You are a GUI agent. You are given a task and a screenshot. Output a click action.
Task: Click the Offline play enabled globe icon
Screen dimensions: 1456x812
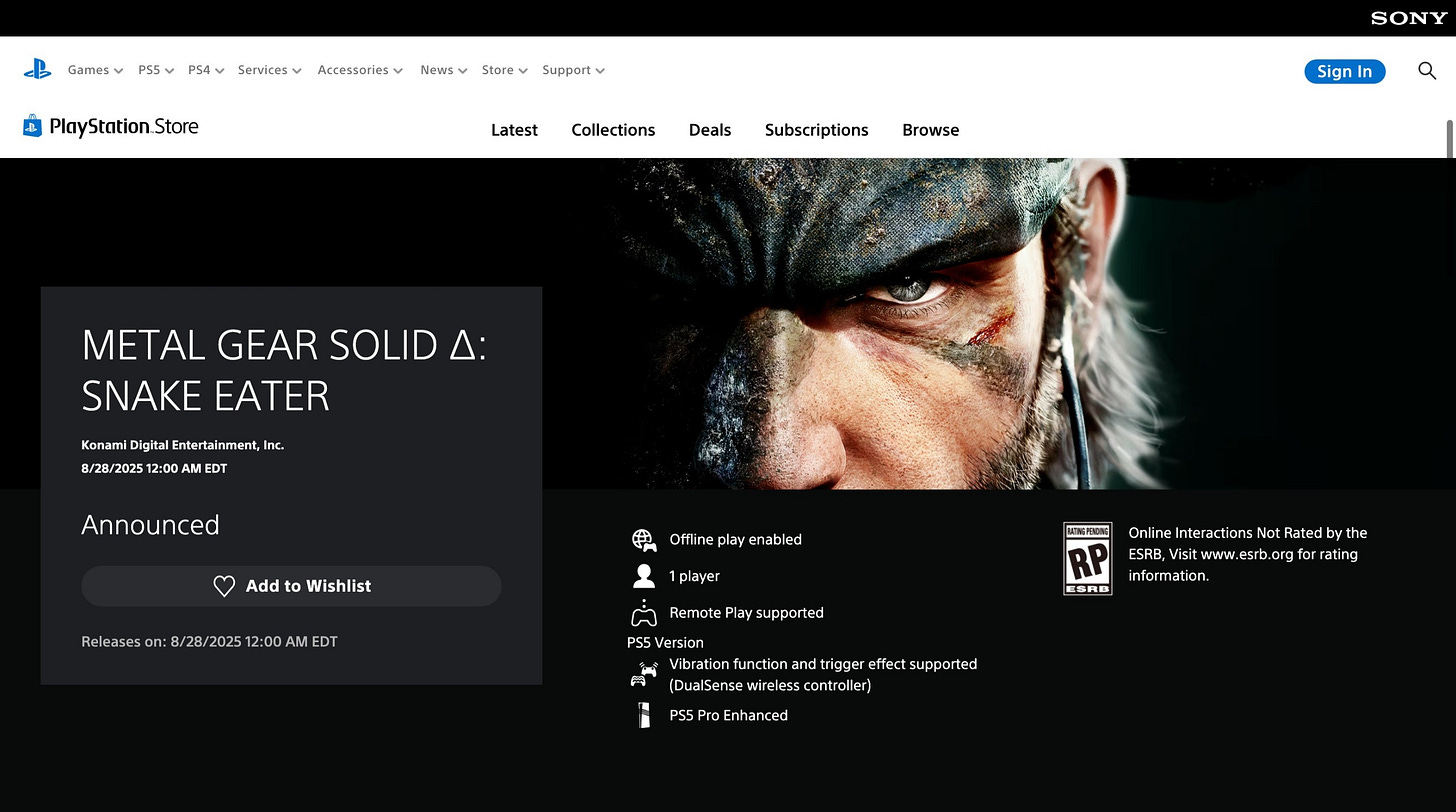coord(644,540)
